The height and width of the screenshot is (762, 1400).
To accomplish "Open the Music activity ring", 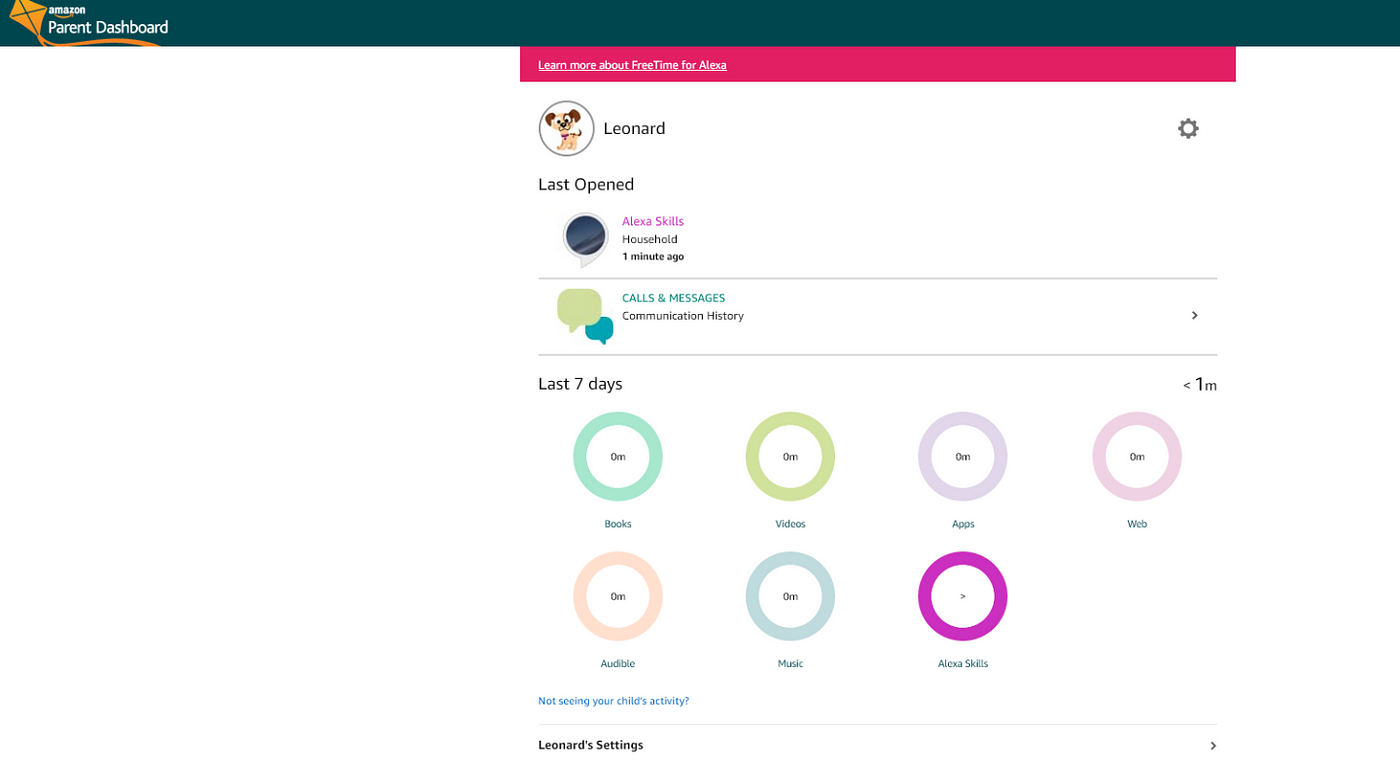I will tap(790, 596).
